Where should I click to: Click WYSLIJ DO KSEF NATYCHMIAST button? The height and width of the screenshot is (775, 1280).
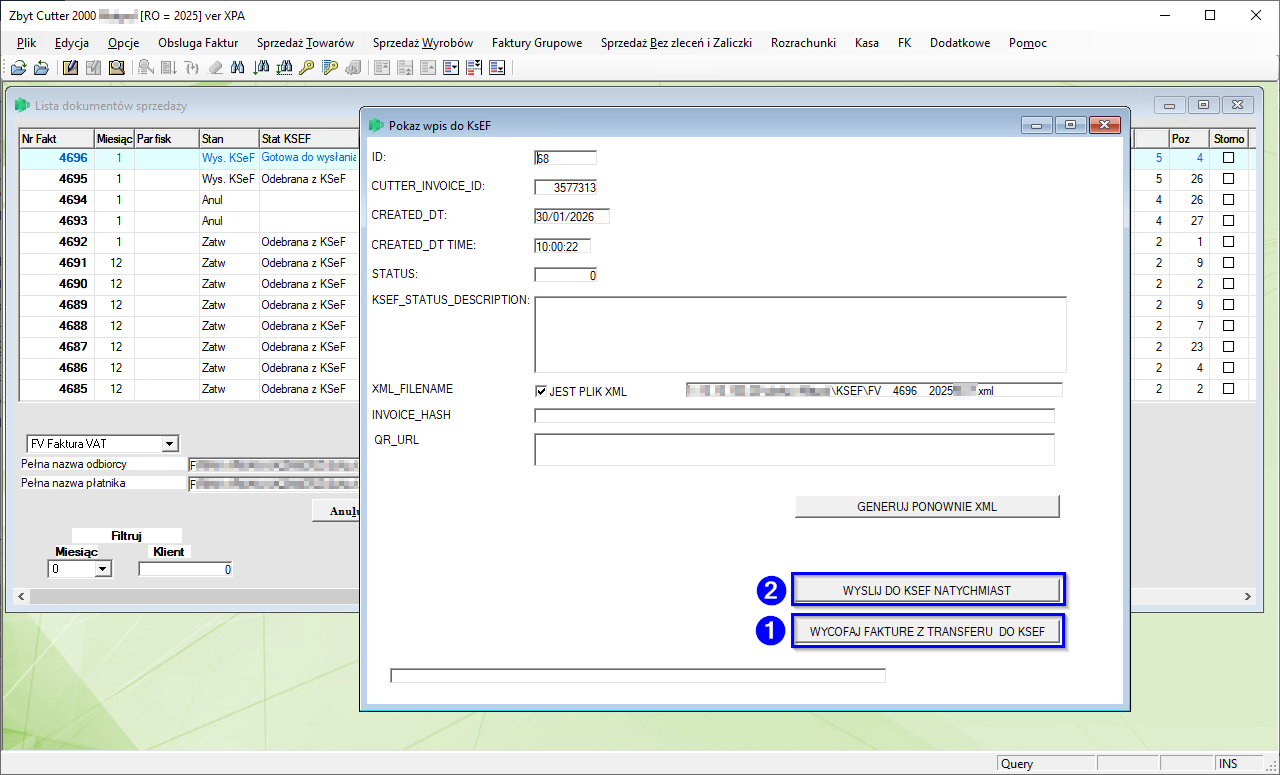[x=927, y=590]
